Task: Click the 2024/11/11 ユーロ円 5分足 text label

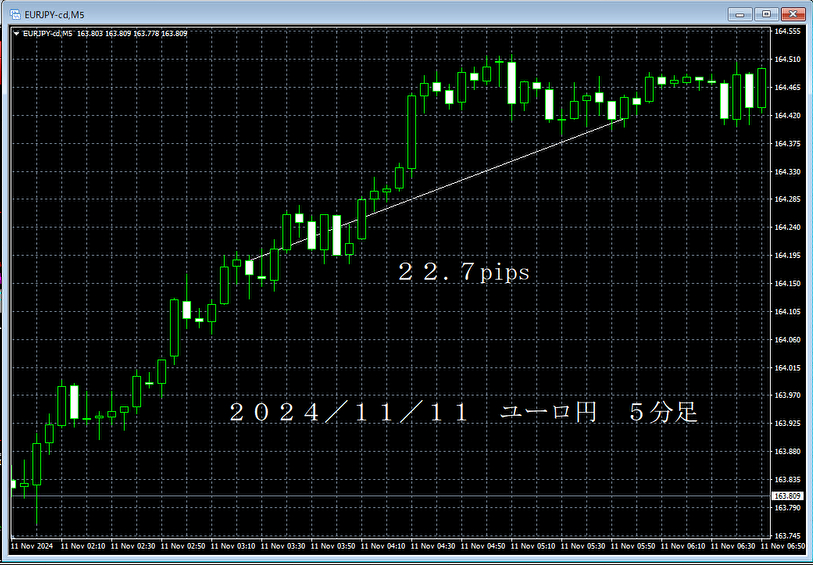Action: pyautogui.click(x=462, y=413)
